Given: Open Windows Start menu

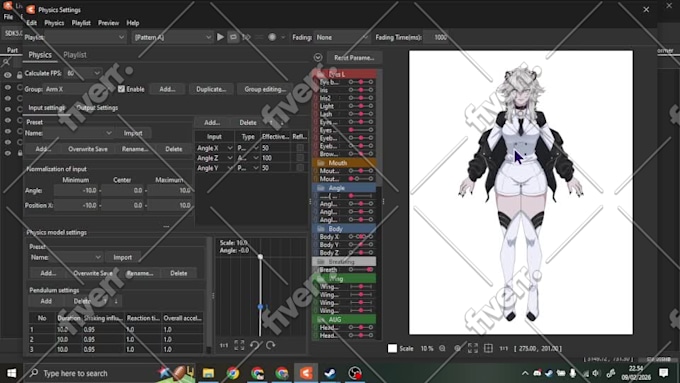Looking at the screenshot, I should coord(12,373).
